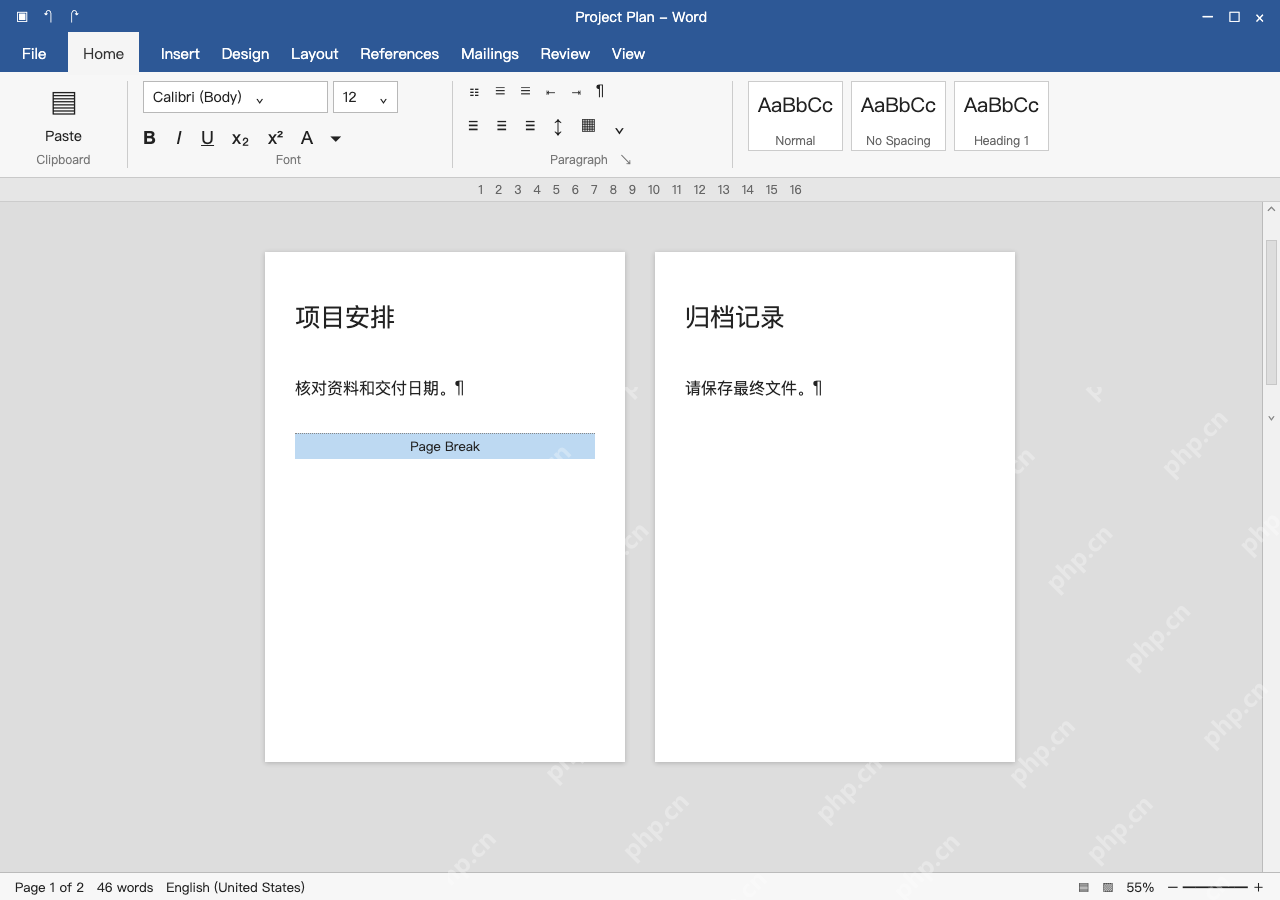The width and height of the screenshot is (1280, 900).
Task: Toggle Underline formatting
Action: point(207,138)
